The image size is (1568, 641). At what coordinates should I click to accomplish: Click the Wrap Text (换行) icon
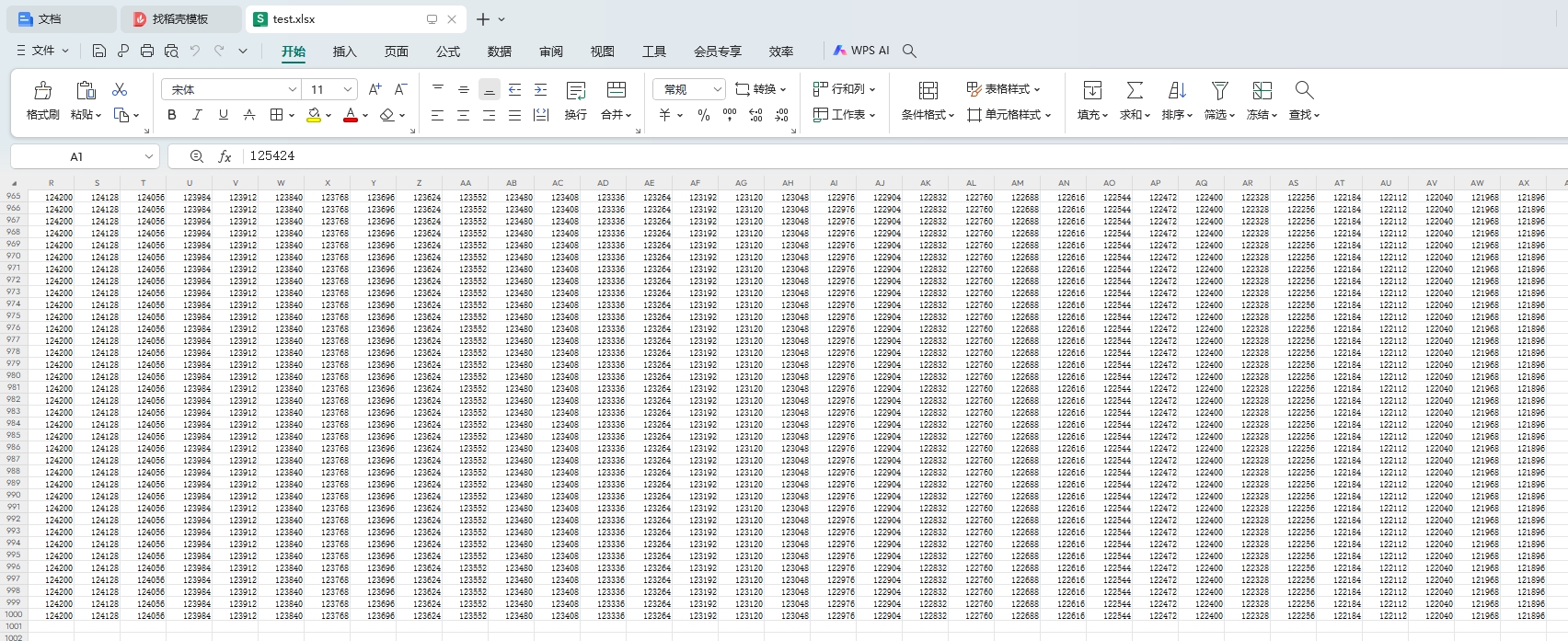click(x=576, y=90)
